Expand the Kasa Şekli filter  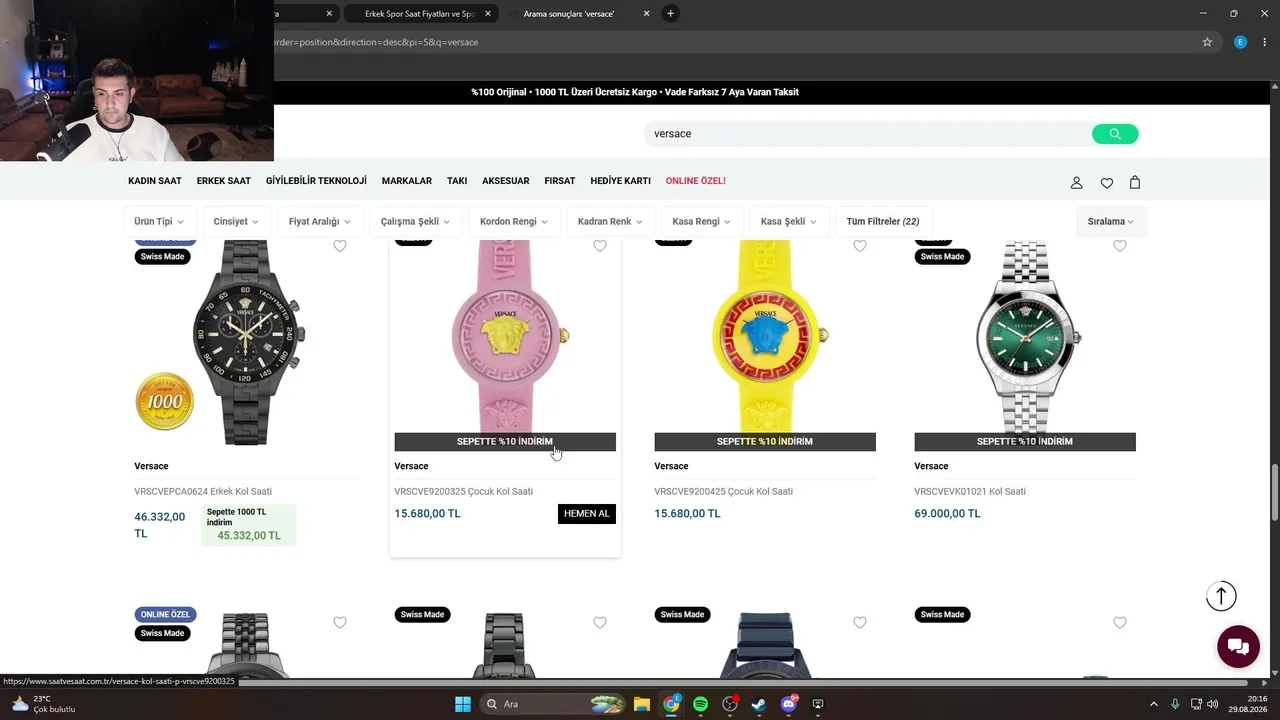click(x=789, y=221)
